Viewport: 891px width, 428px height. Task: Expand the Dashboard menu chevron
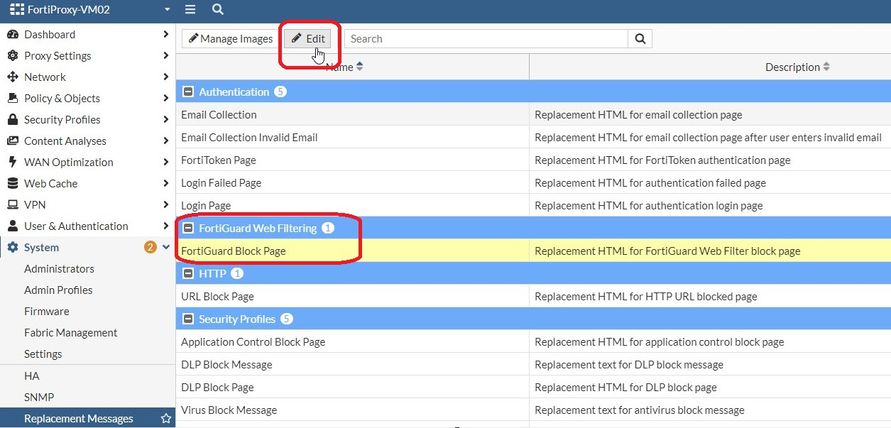pos(165,34)
